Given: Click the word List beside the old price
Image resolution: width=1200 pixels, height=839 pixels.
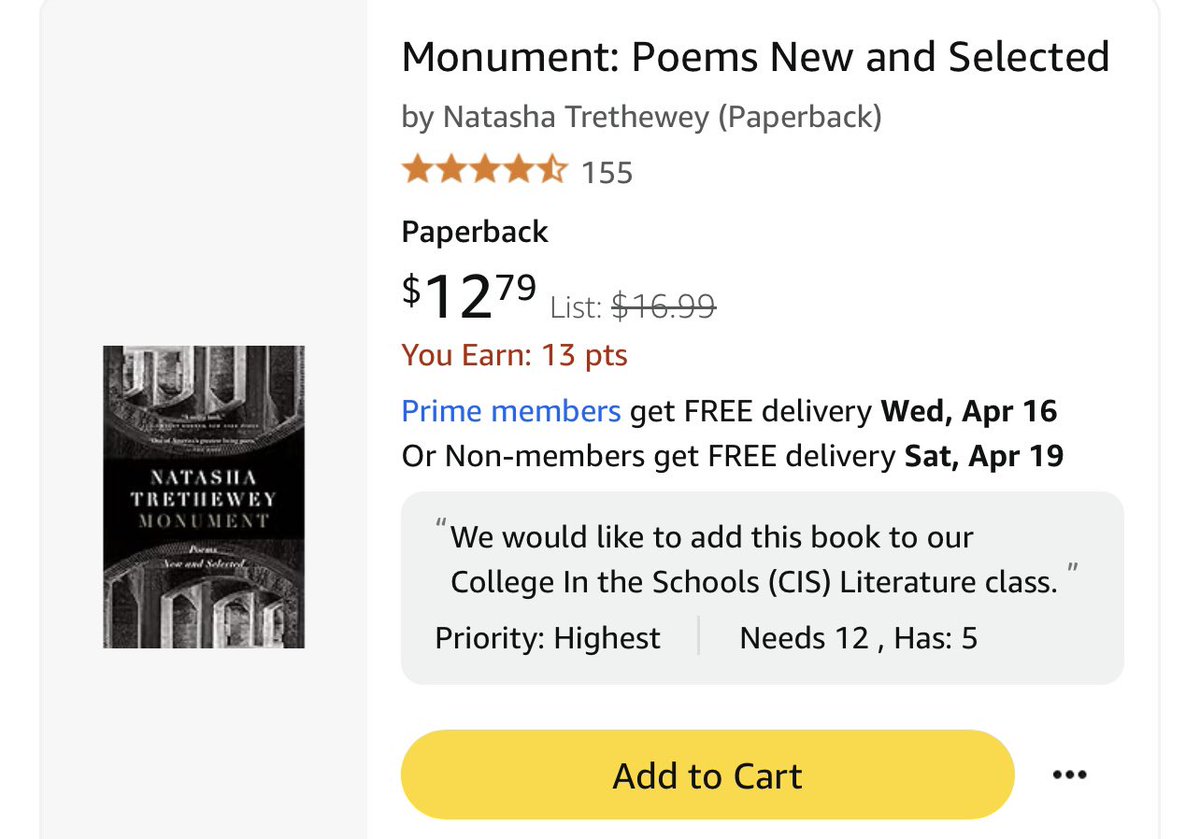Looking at the screenshot, I should pos(575,309).
